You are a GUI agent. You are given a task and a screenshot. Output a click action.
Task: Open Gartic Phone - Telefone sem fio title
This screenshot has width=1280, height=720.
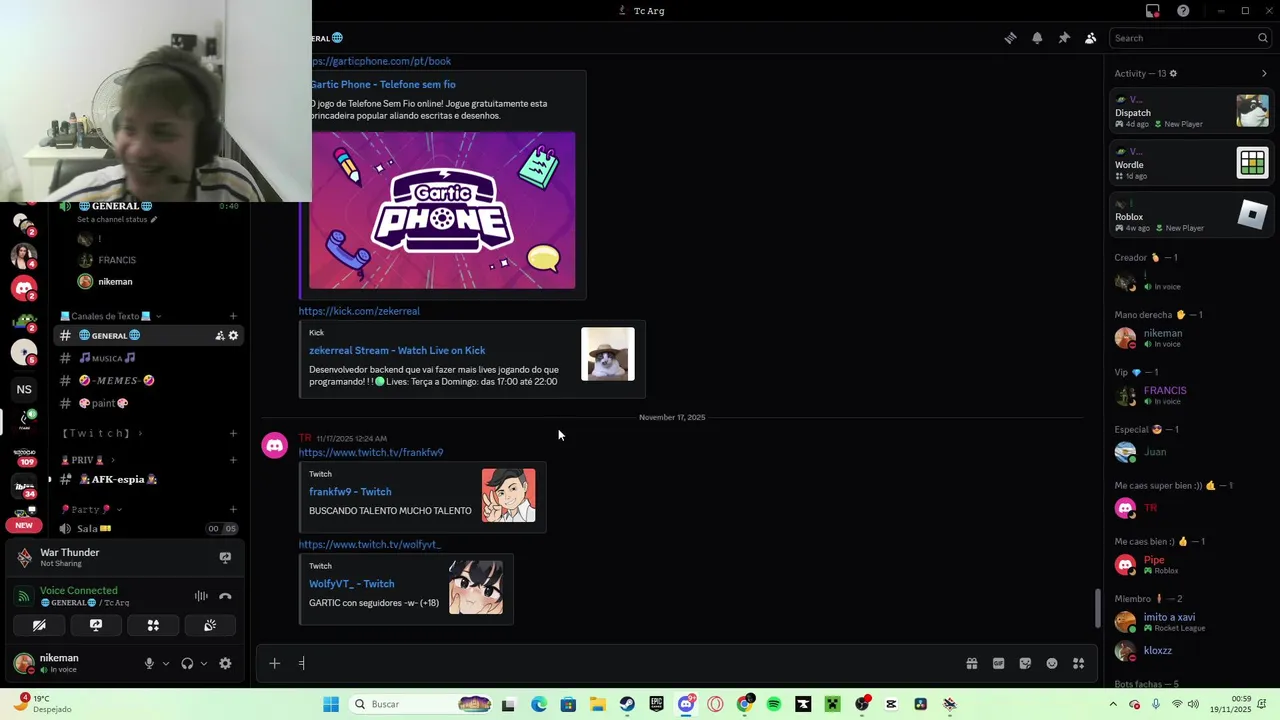coord(382,84)
